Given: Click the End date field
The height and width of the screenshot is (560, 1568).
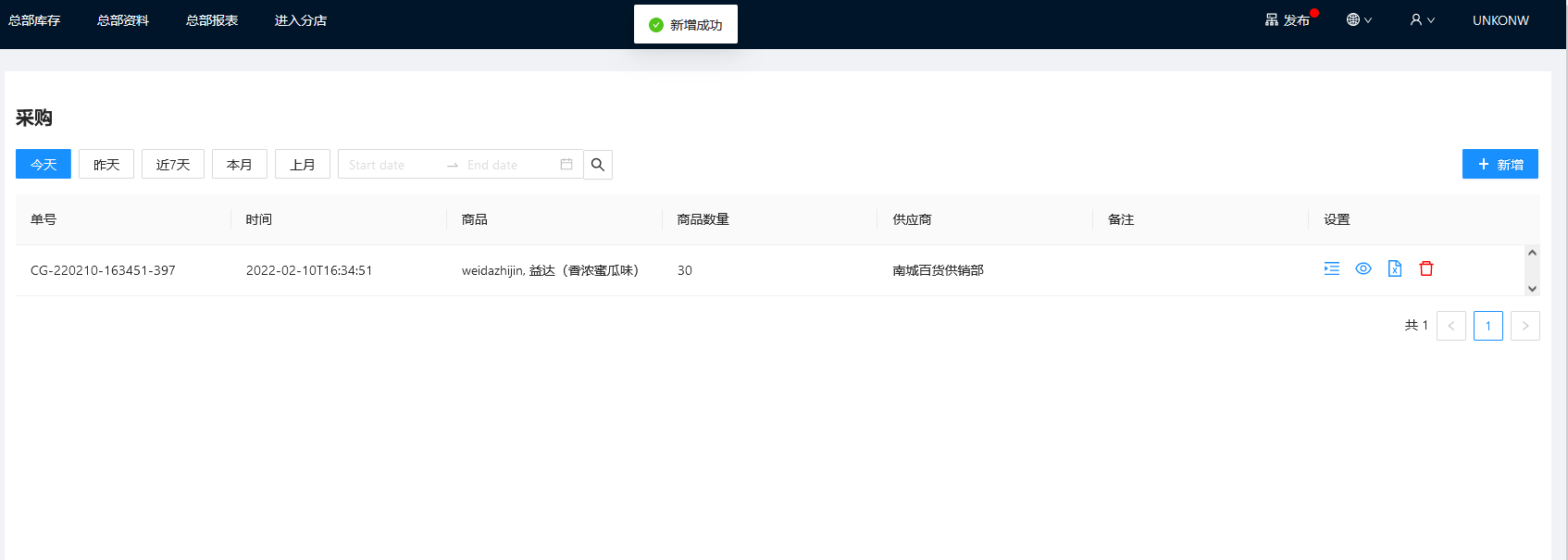Looking at the screenshot, I should click(x=509, y=165).
